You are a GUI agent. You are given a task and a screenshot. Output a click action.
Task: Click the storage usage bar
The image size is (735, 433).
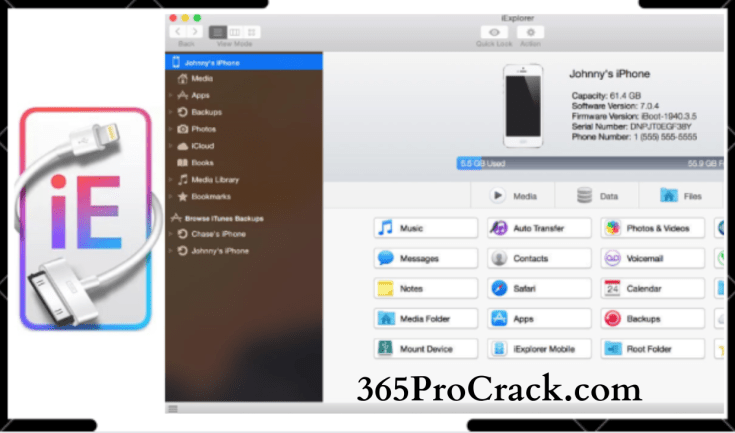point(590,164)
